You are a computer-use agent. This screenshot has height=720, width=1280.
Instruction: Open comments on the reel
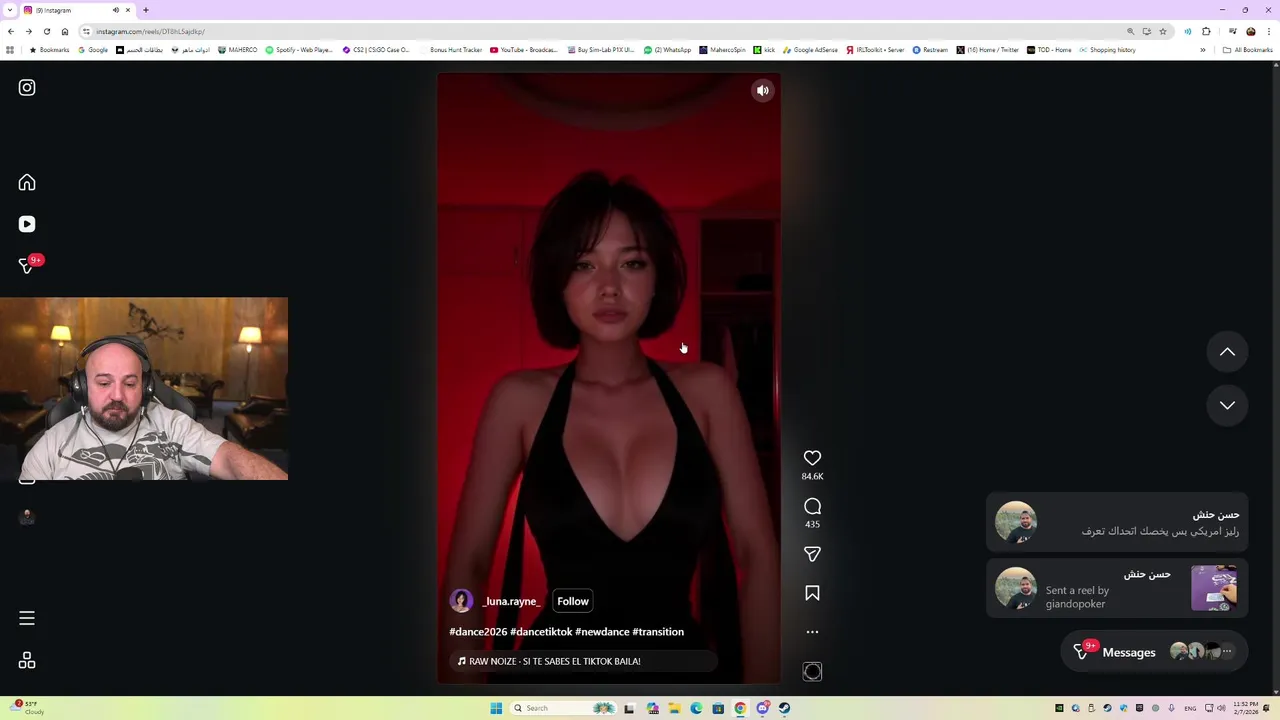(812, 507)
